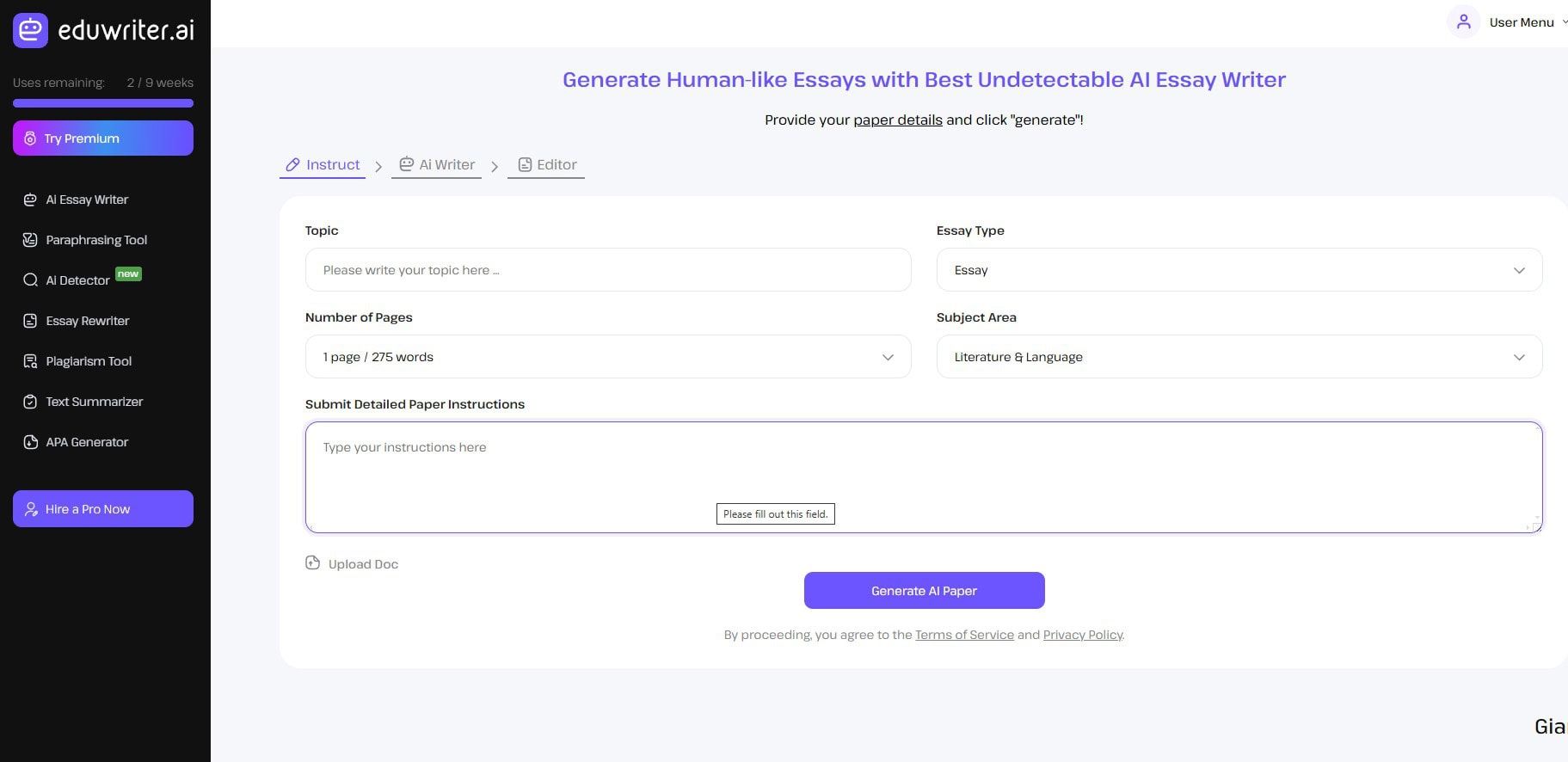Click the 'Please fill out this field.' tooltip

tap(776, 514)
